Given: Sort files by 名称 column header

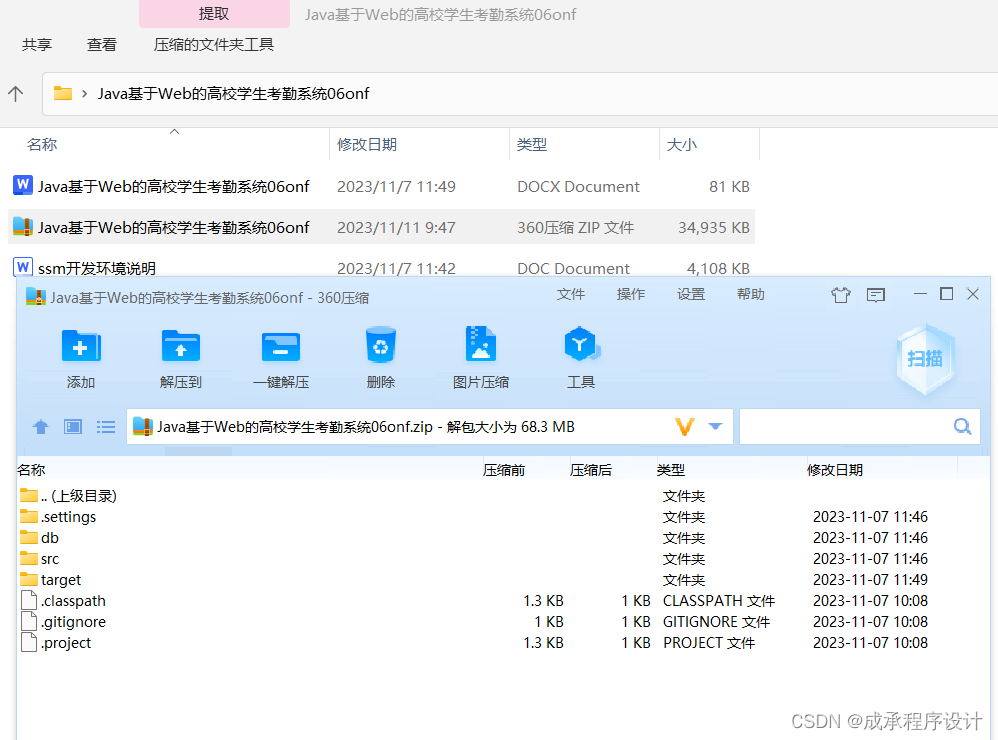Looking at the screenshot, I should tap(42, 144).
